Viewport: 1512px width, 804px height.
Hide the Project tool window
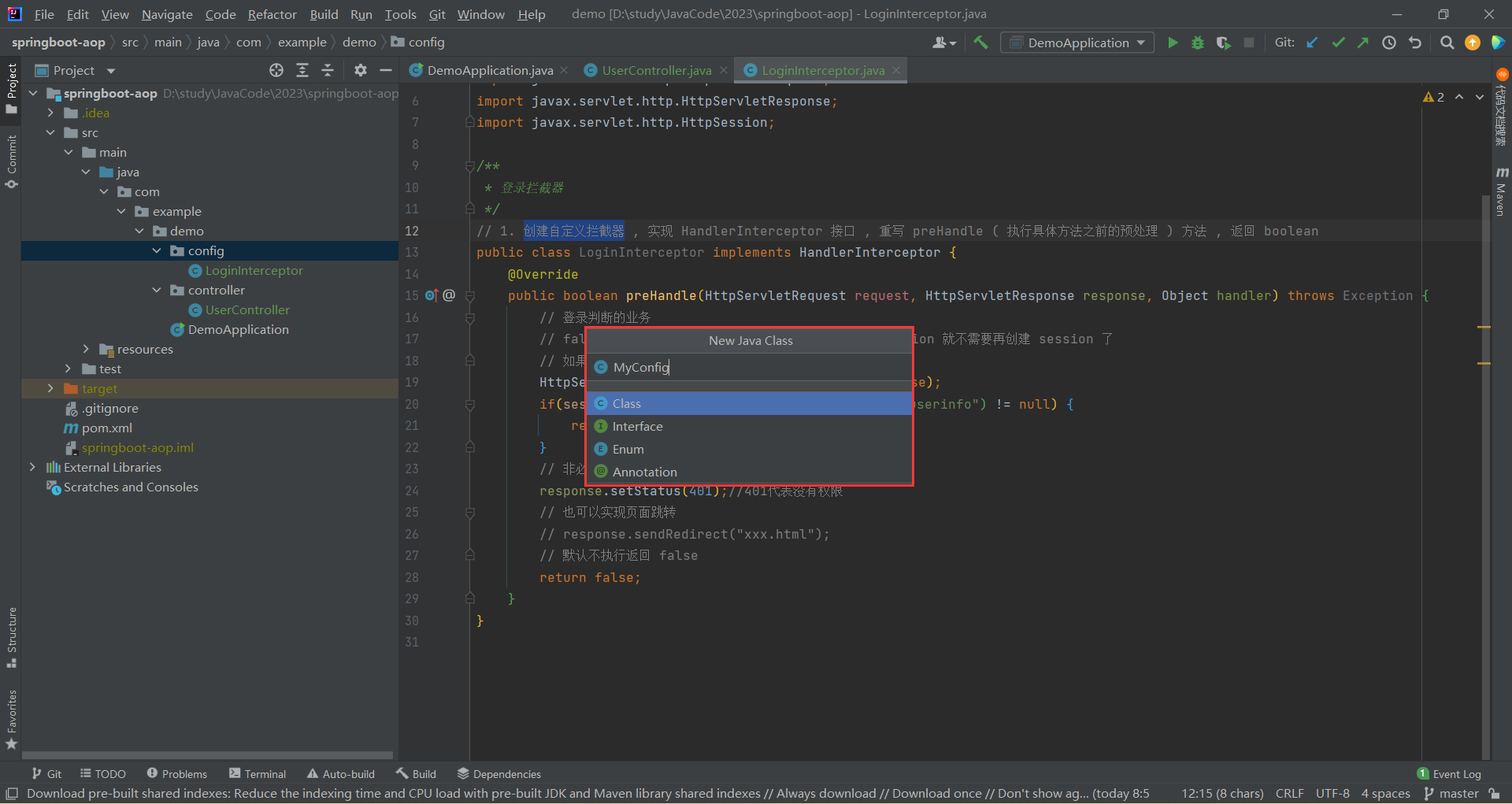[x=386, y=70]
